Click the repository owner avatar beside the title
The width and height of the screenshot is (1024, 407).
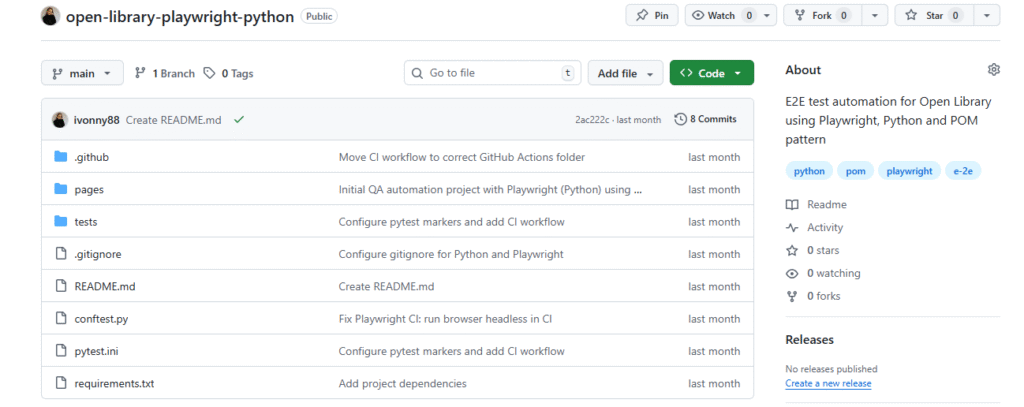pos(50,16)
